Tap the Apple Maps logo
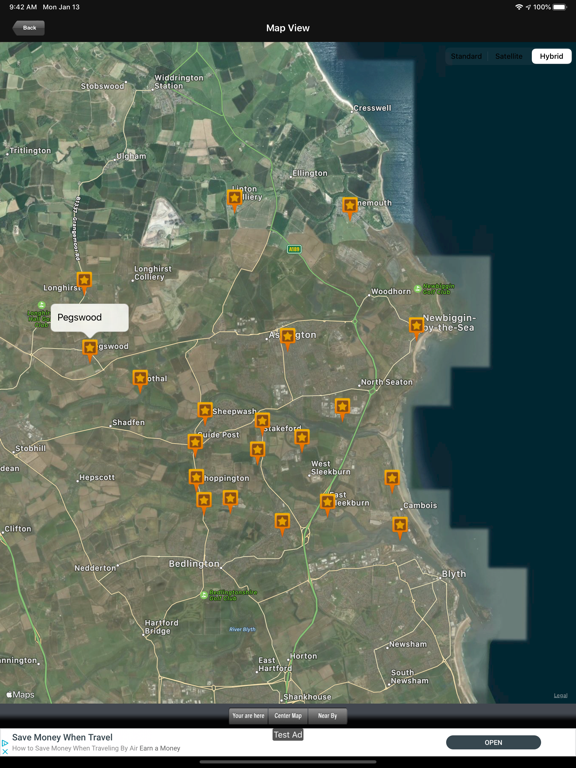576x768 pixels. pos(20,695)
